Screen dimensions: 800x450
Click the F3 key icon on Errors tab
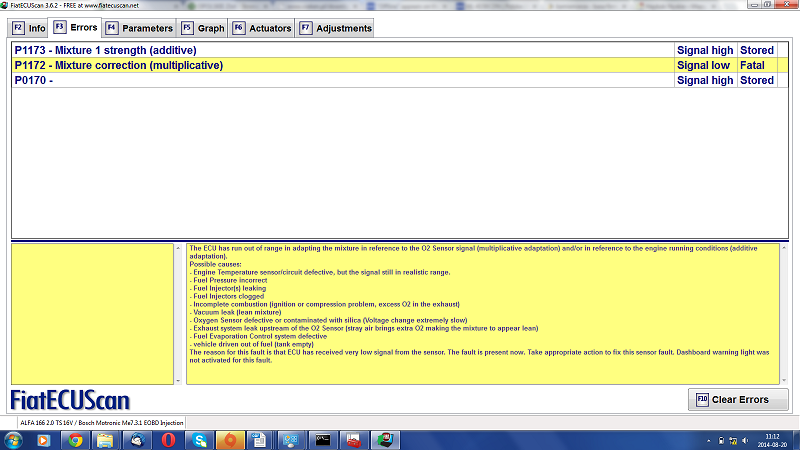[59, 27]
